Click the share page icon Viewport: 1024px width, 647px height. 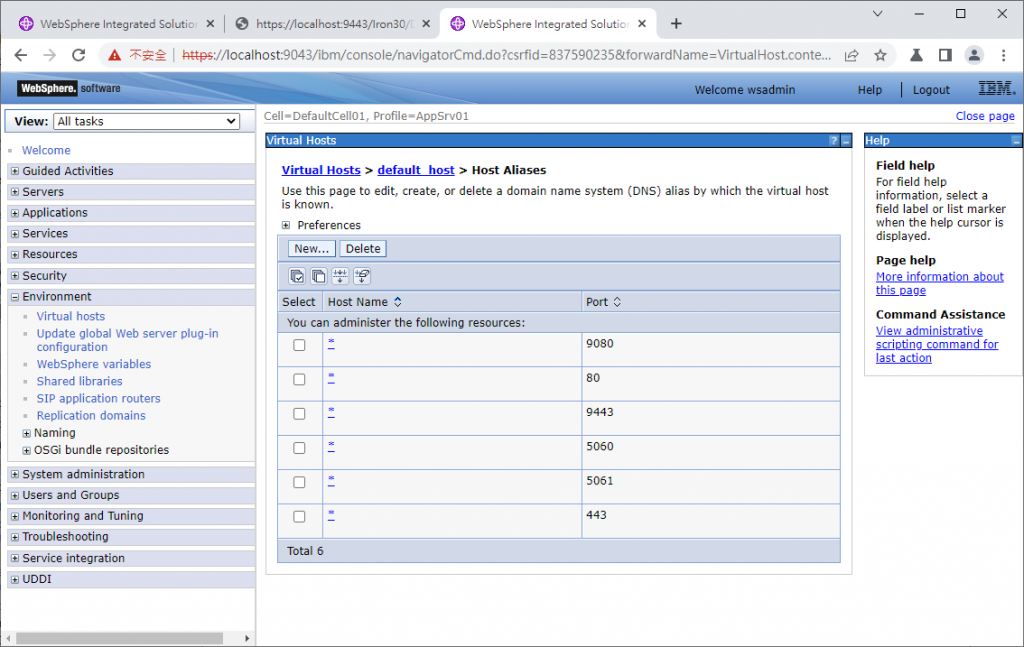tap(852, 55)
